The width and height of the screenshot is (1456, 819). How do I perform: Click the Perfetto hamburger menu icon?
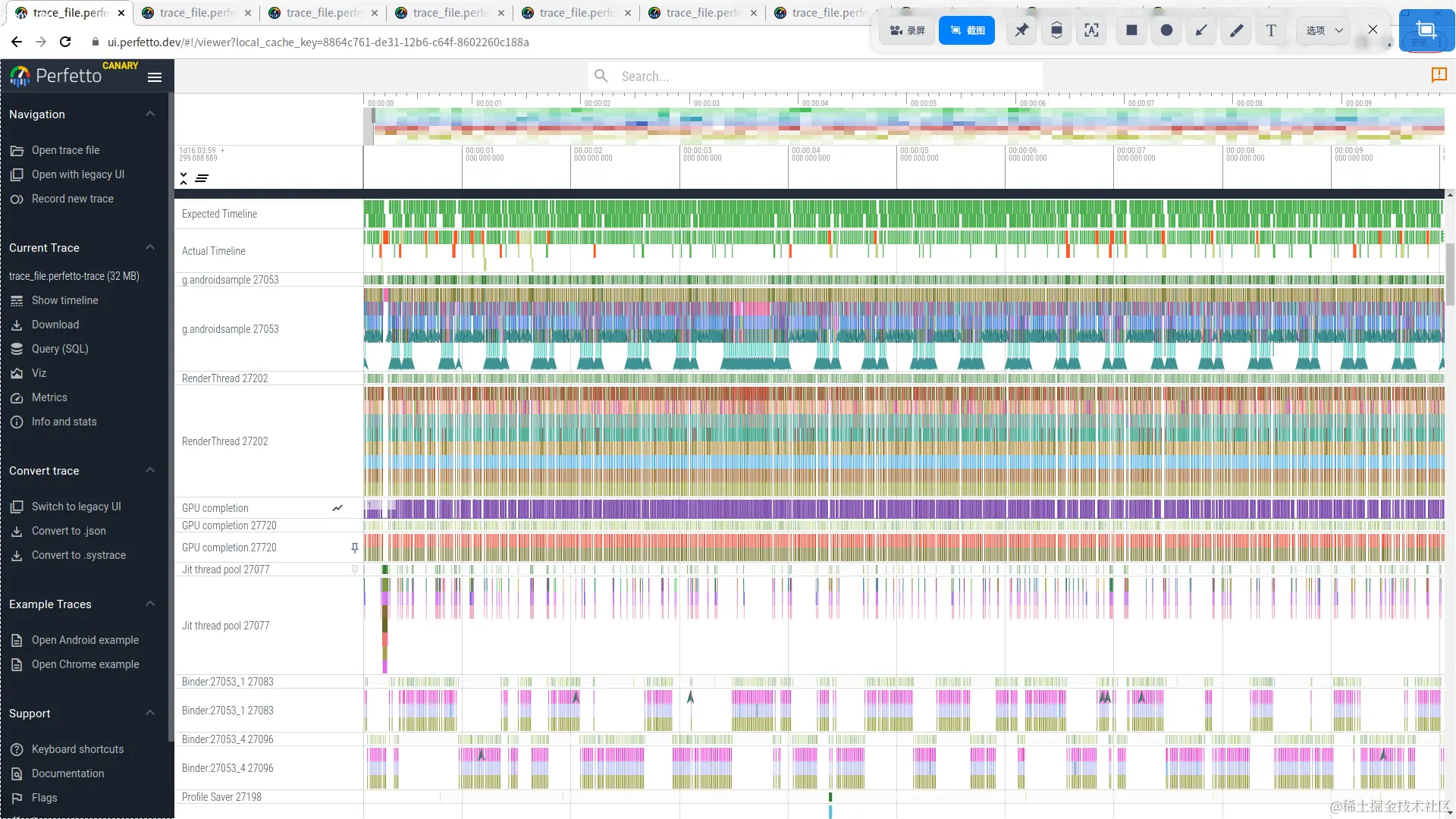pyautogui.click(x=155, y=77)
